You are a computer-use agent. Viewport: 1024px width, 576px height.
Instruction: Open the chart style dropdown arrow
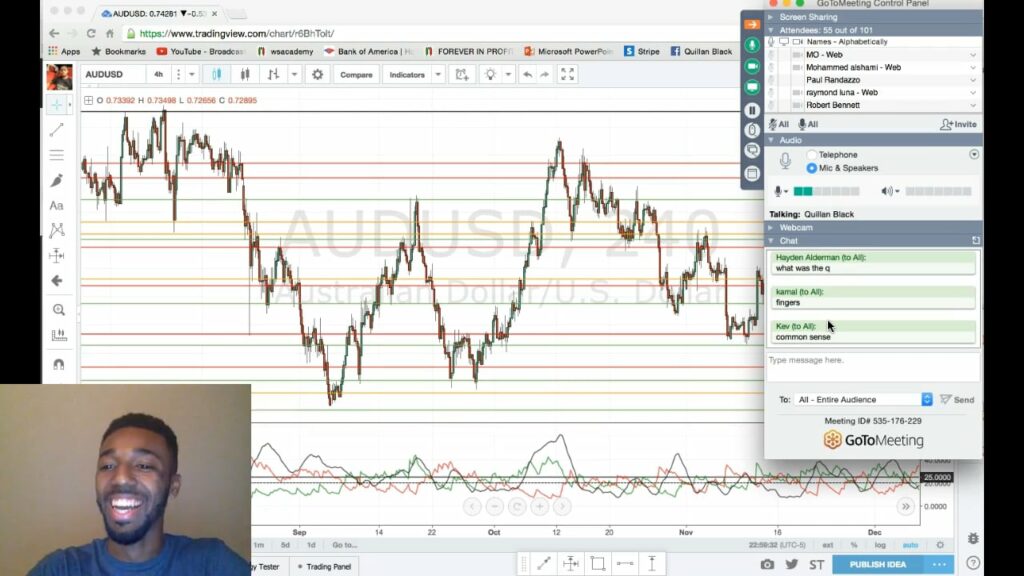[294, 74]
